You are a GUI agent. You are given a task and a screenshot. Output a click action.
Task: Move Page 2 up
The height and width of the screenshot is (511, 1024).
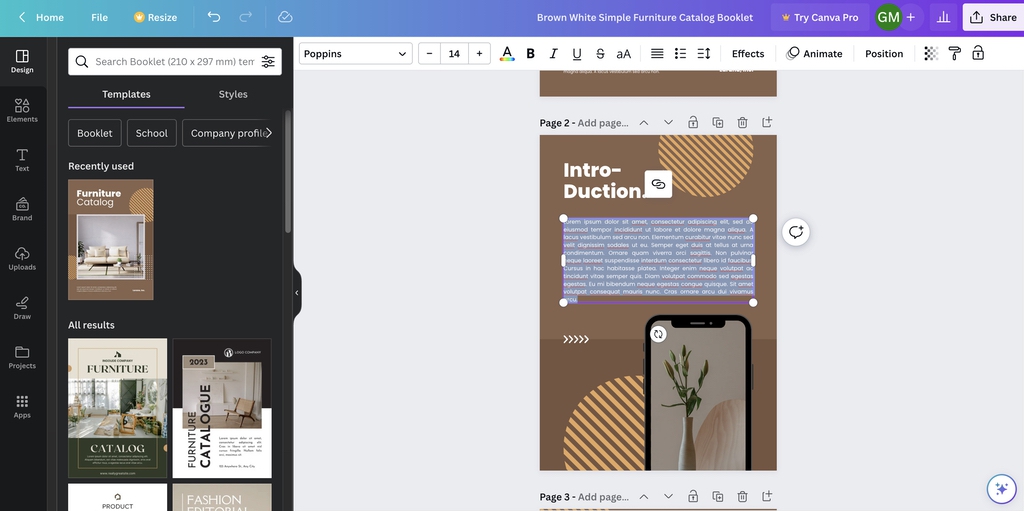click(643, 122)
